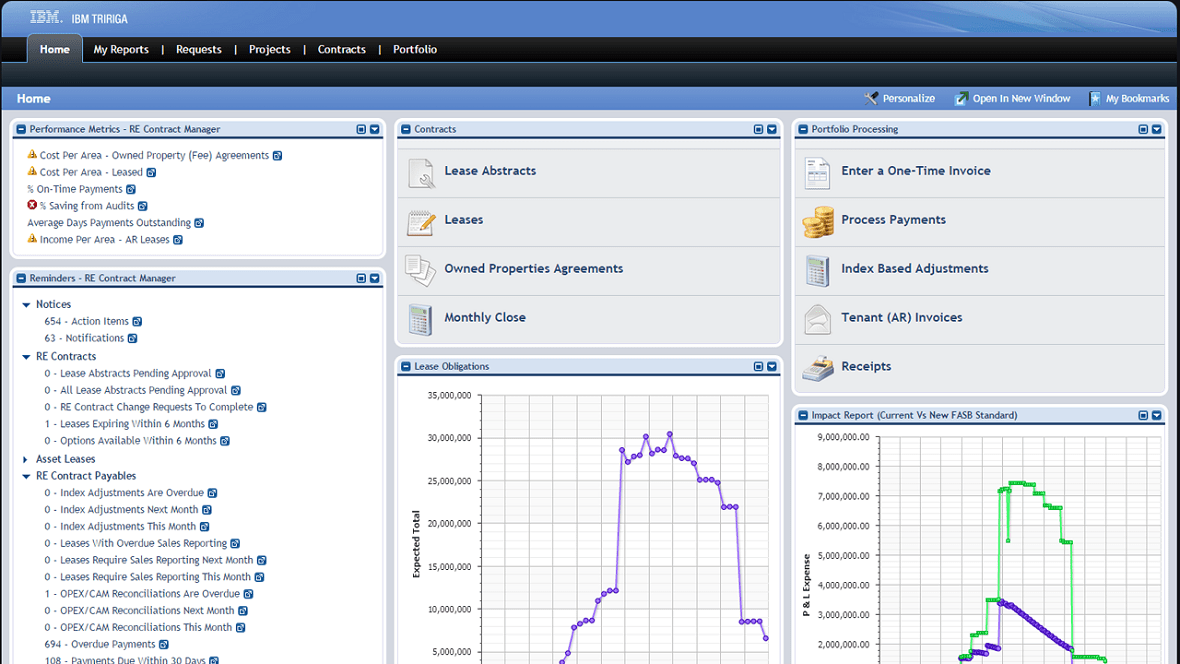Maximize the Performance Metrics portal section
1180x664 pixels.
click(361, 129)
